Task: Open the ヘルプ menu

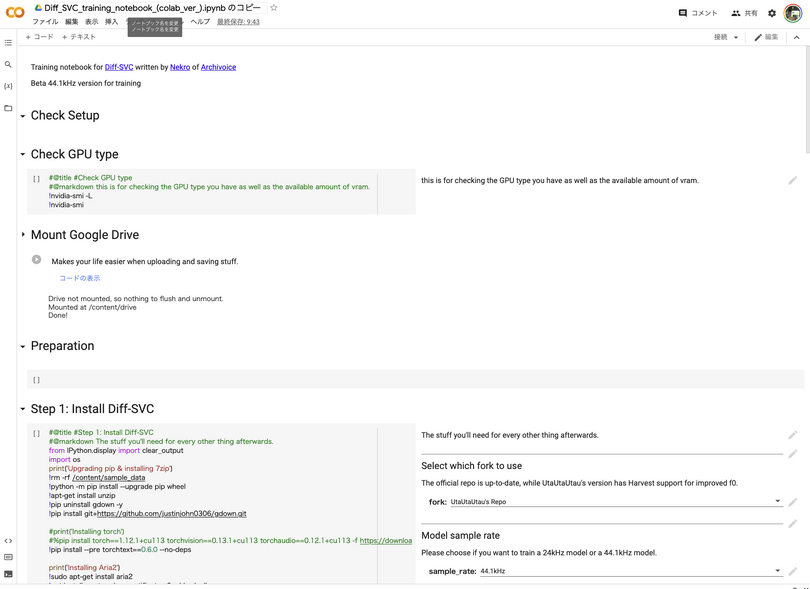Action: [x=200, y=22]
